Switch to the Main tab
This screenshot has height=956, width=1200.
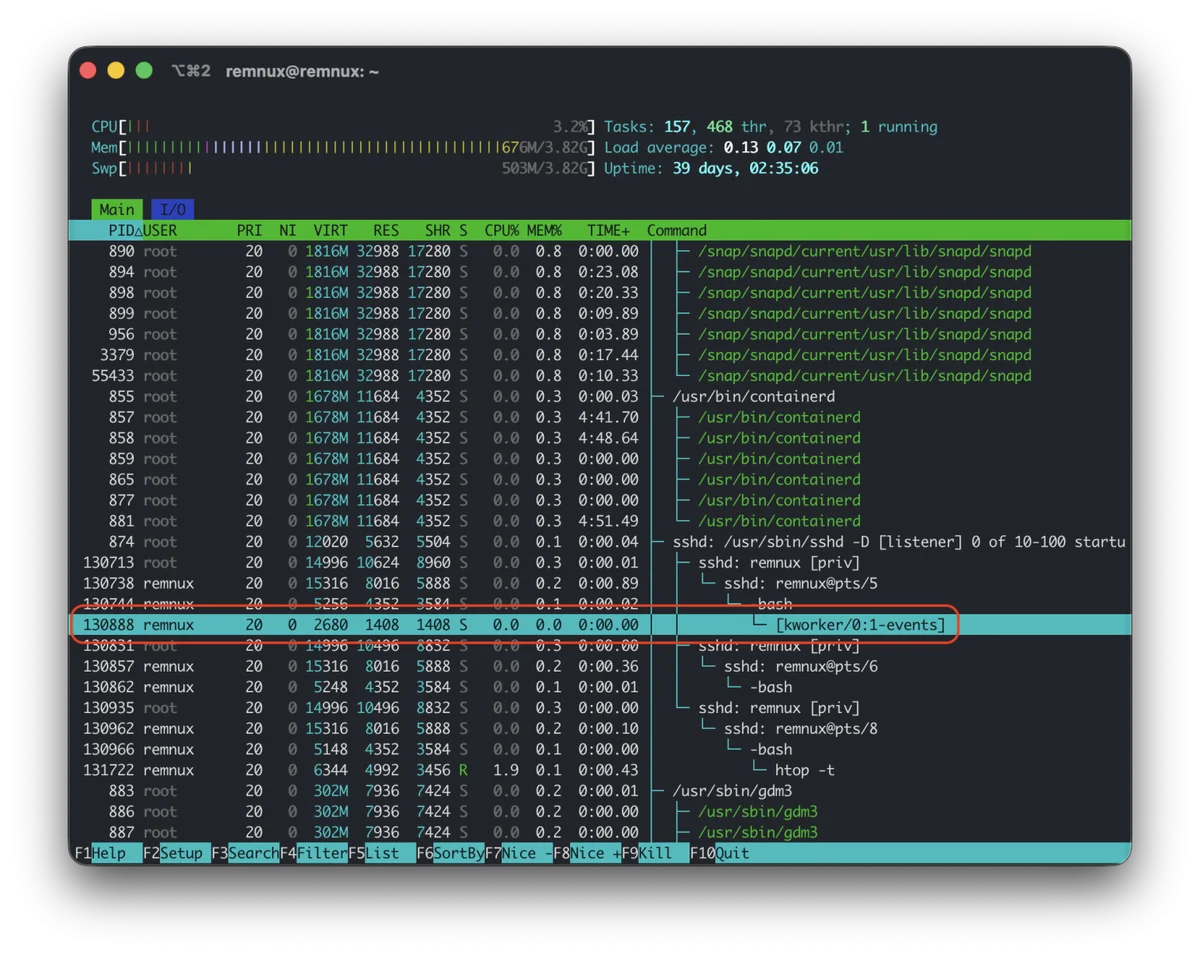(x=117, y=210)
